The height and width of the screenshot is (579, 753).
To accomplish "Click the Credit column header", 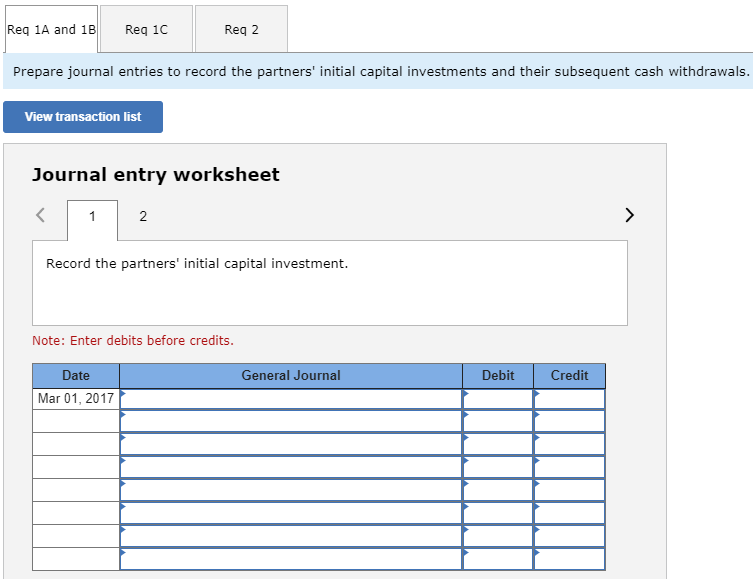I will tap(569, 376).
